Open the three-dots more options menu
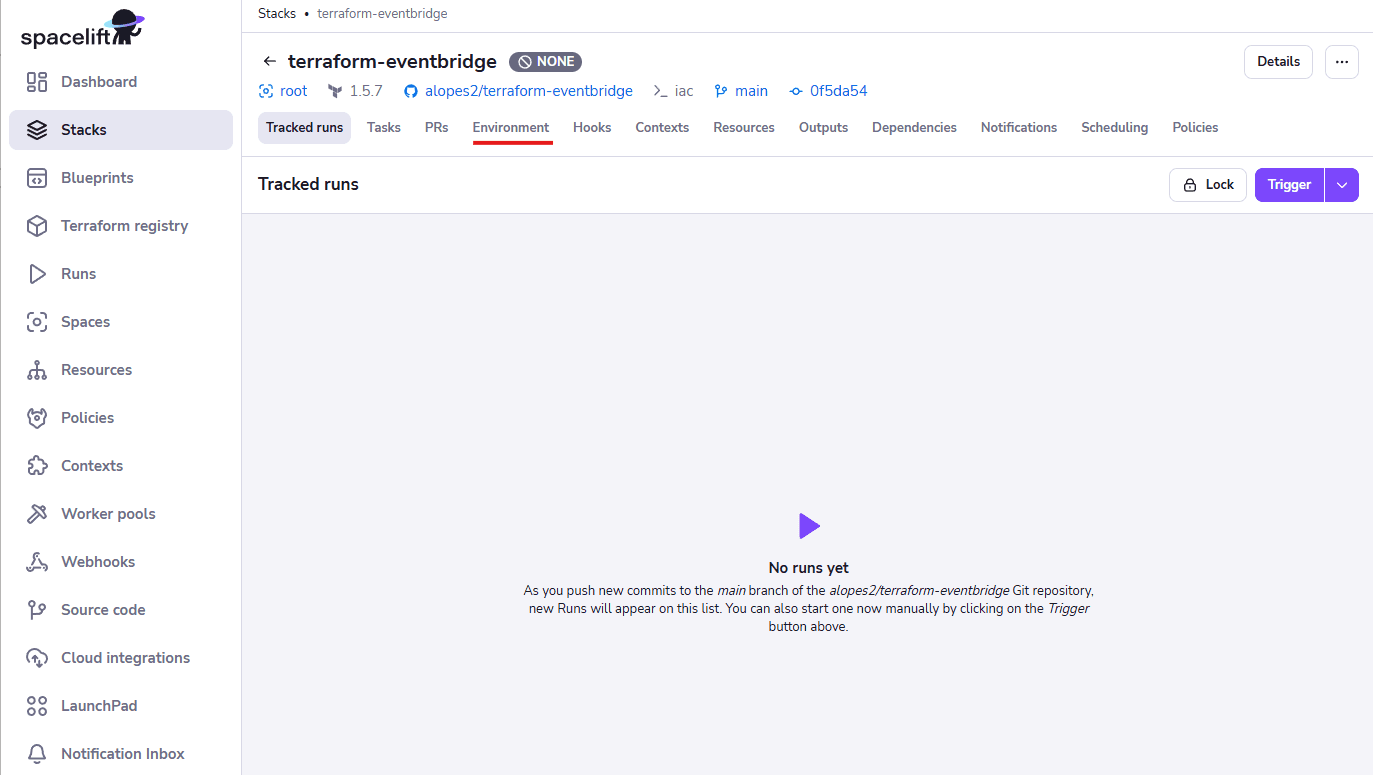1373x775 pixels. (1342, 62)
